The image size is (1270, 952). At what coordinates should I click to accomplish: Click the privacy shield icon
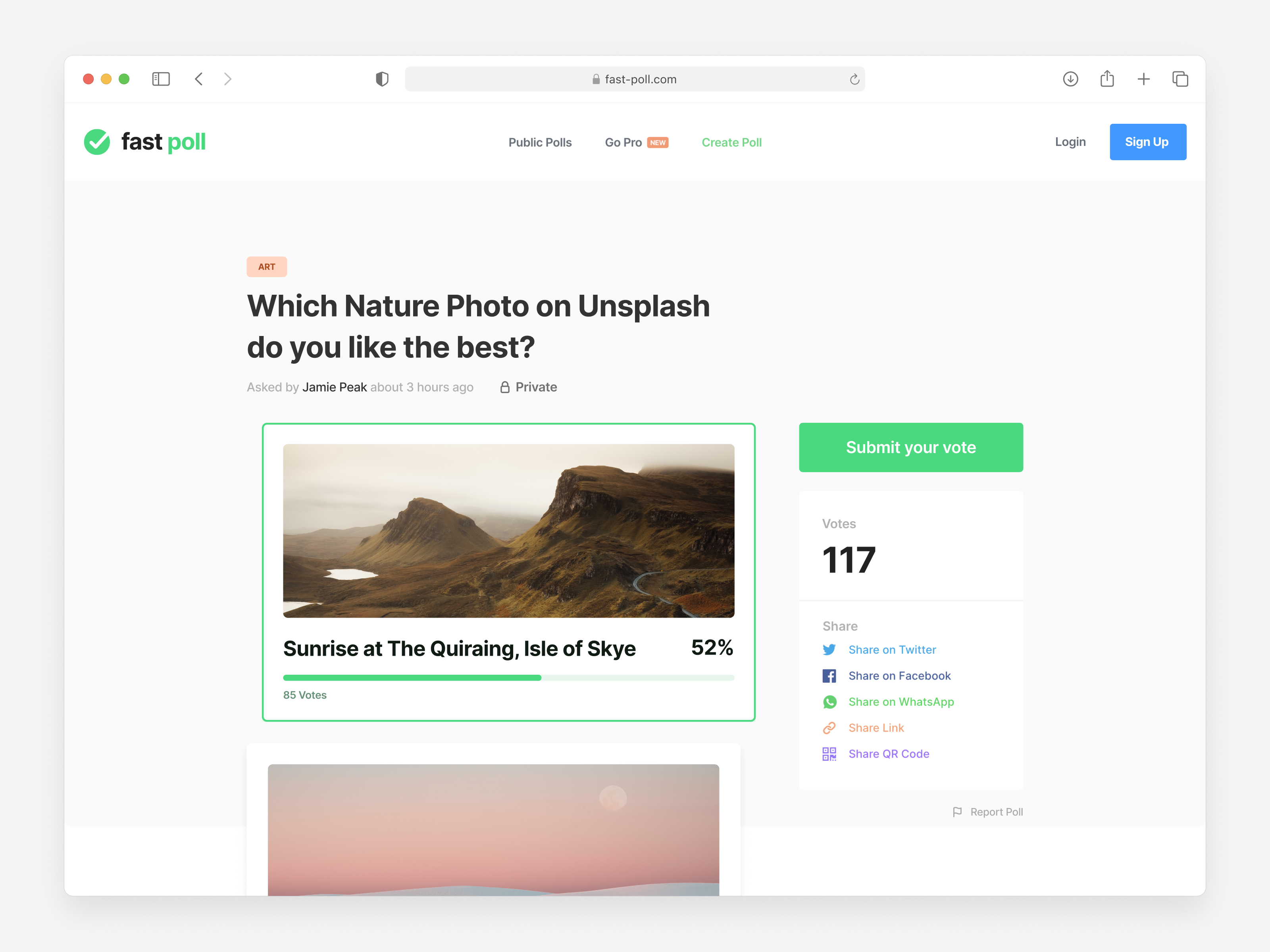(x=382, y=79)
